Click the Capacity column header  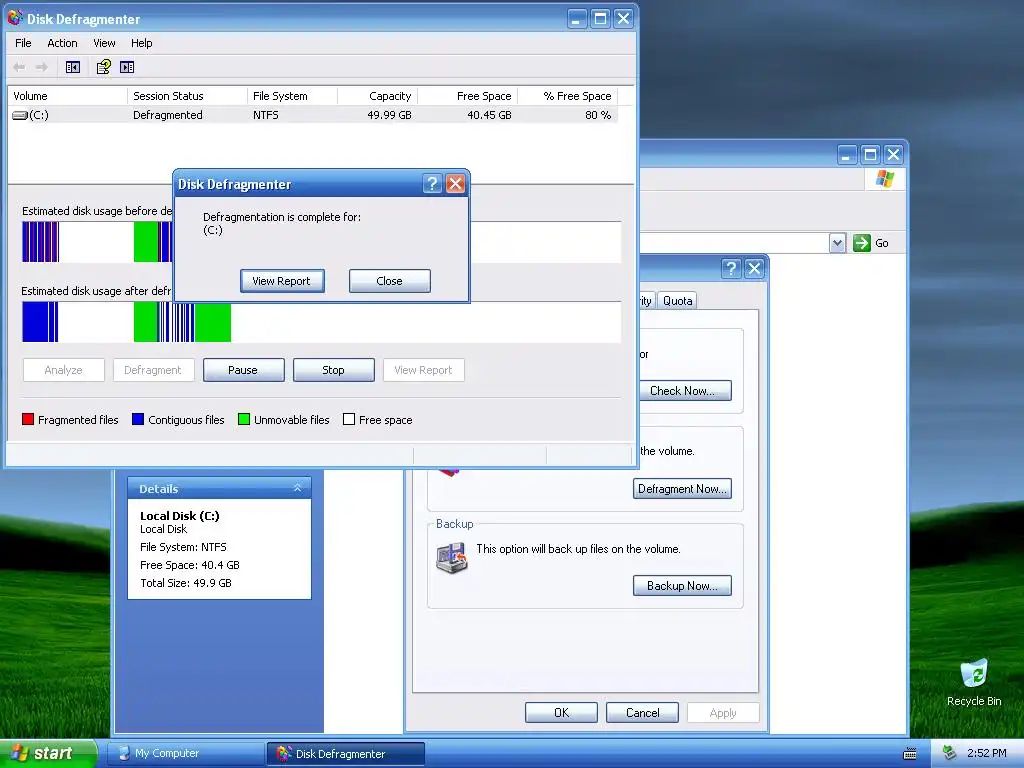coord(377,96)
